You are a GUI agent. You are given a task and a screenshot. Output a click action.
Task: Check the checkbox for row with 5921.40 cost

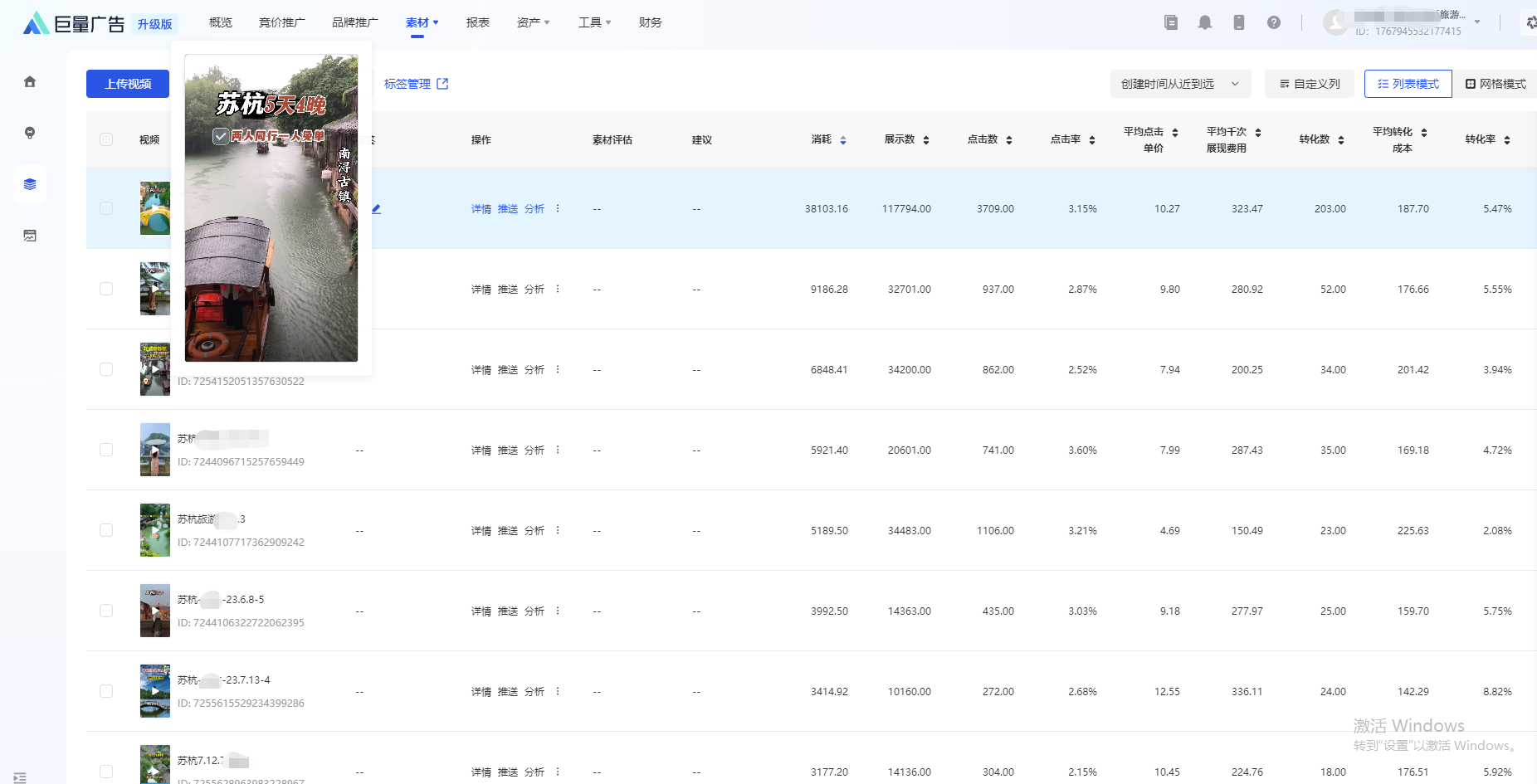pos(106,450)
